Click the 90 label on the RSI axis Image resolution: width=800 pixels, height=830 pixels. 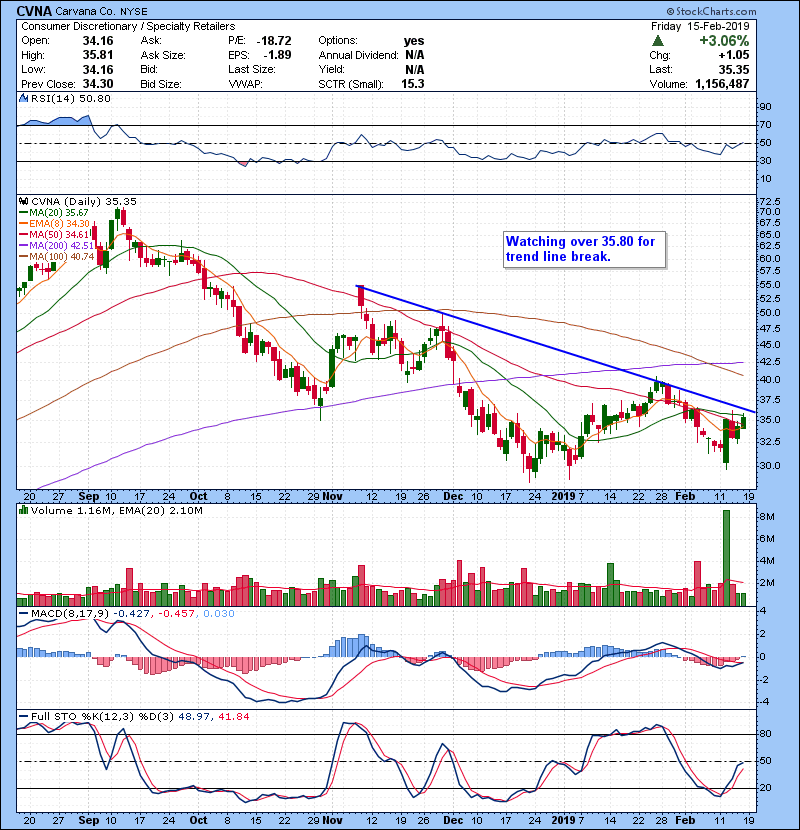coord(766,107)
